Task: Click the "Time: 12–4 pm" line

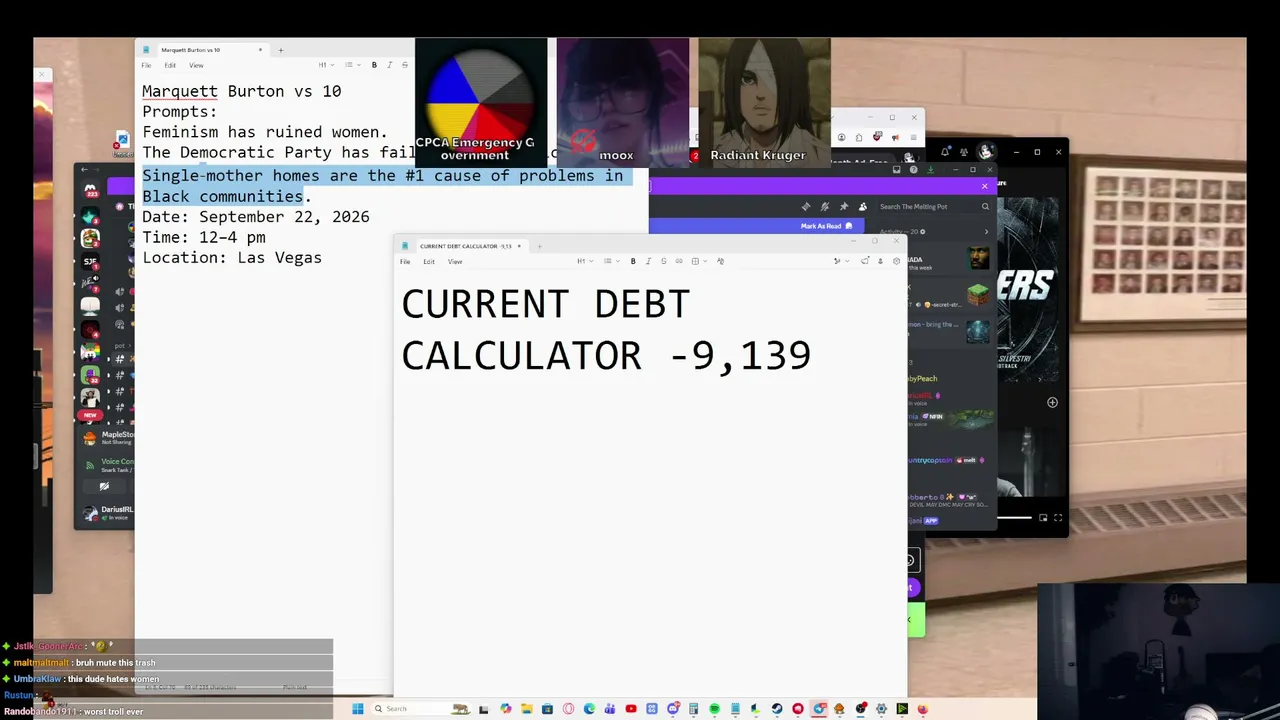Action: pyautogui.click(x=204, y=238)
